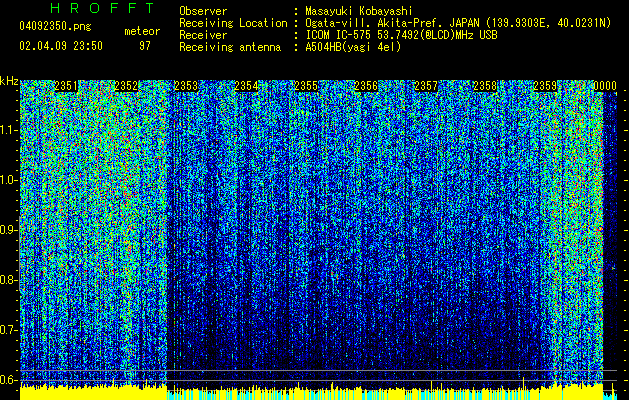The width and height of the screenshot is (629, 400).
Task: Click the meteor label
Action: click(142, 31)
